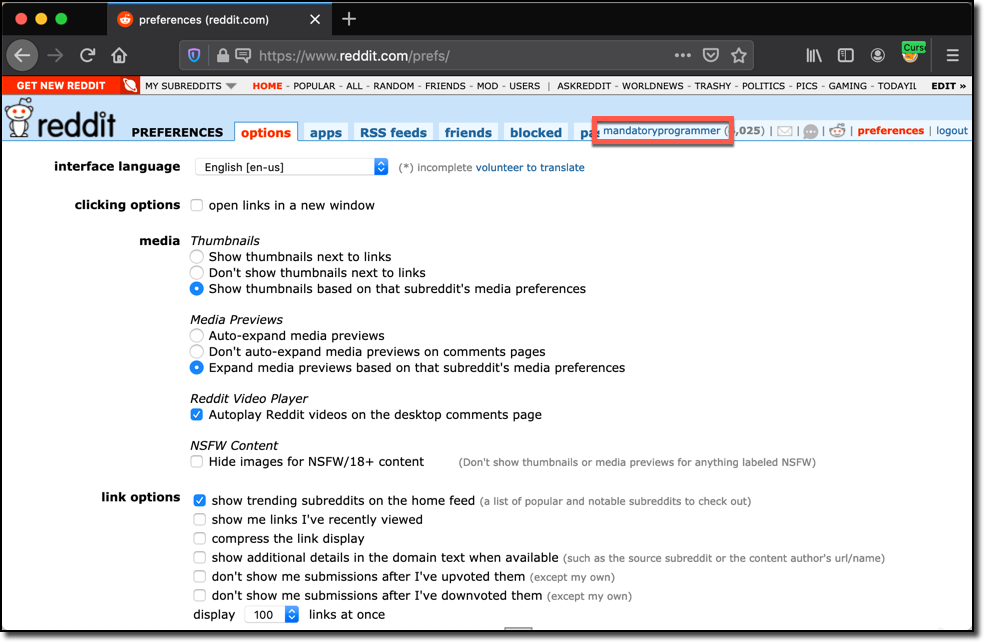Image resolution: width=984 pixels, height=642 pixels.
Task: Open the mandatoryprogrammer user profile link
Action: pos(661,131)
